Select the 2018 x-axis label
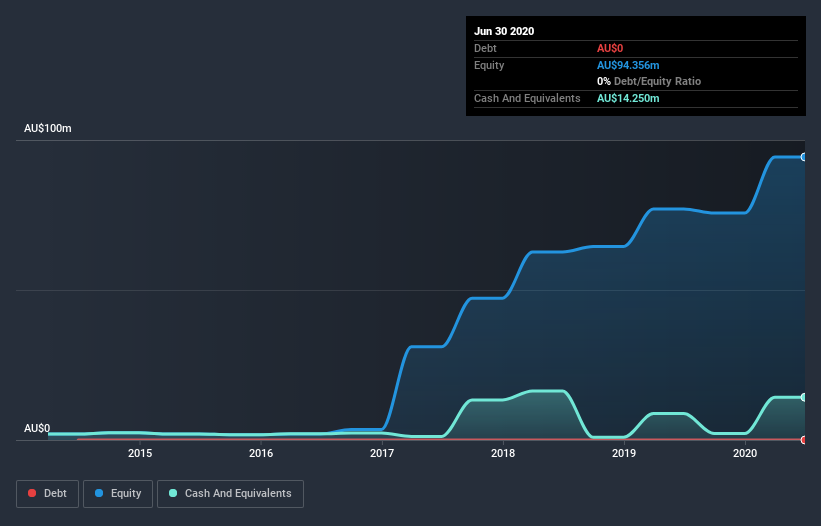The width and height of the screenshot is (821, 526). [x=503, y=453]
